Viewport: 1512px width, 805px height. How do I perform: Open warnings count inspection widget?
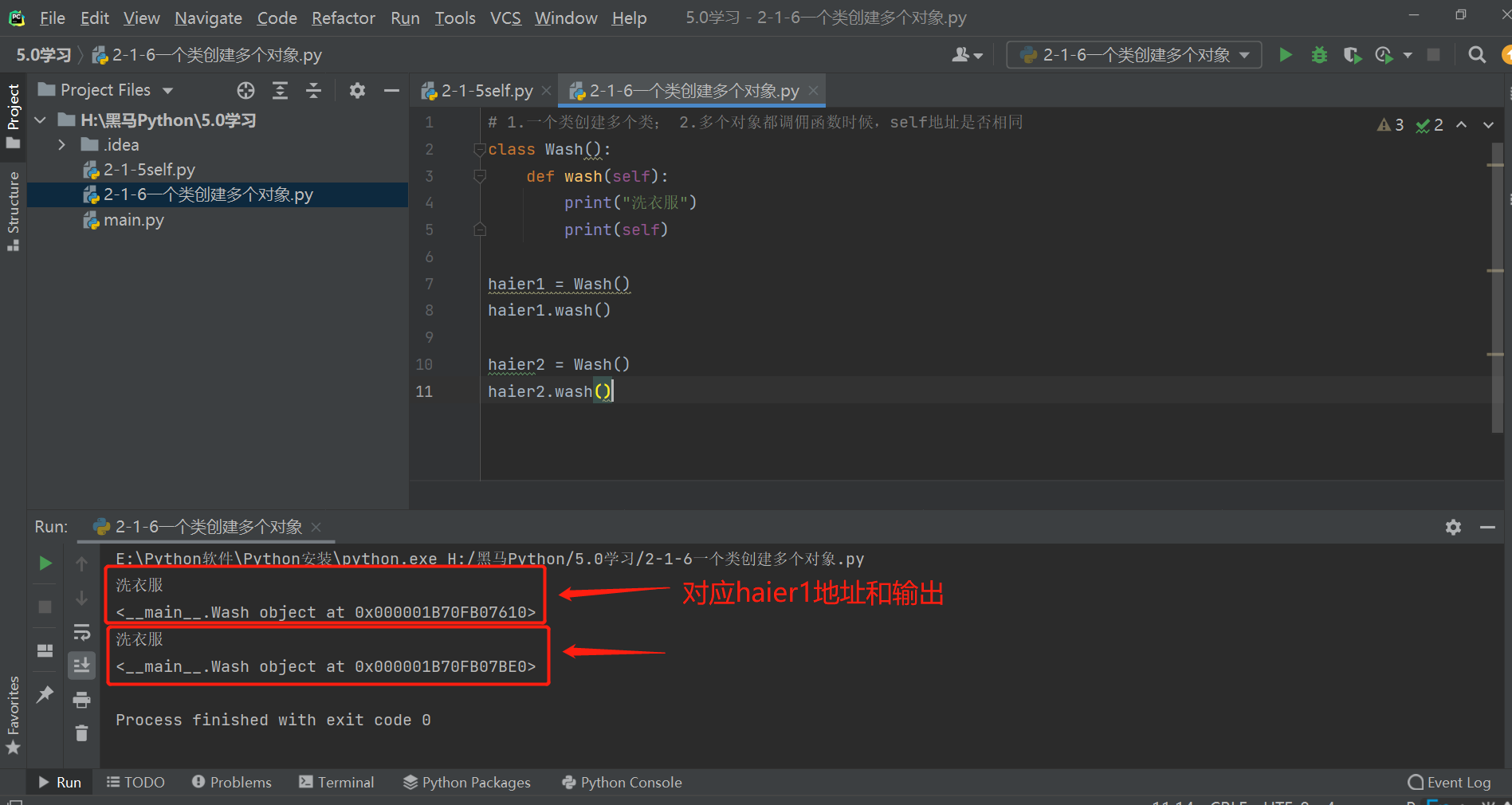tap(1391, 124)
